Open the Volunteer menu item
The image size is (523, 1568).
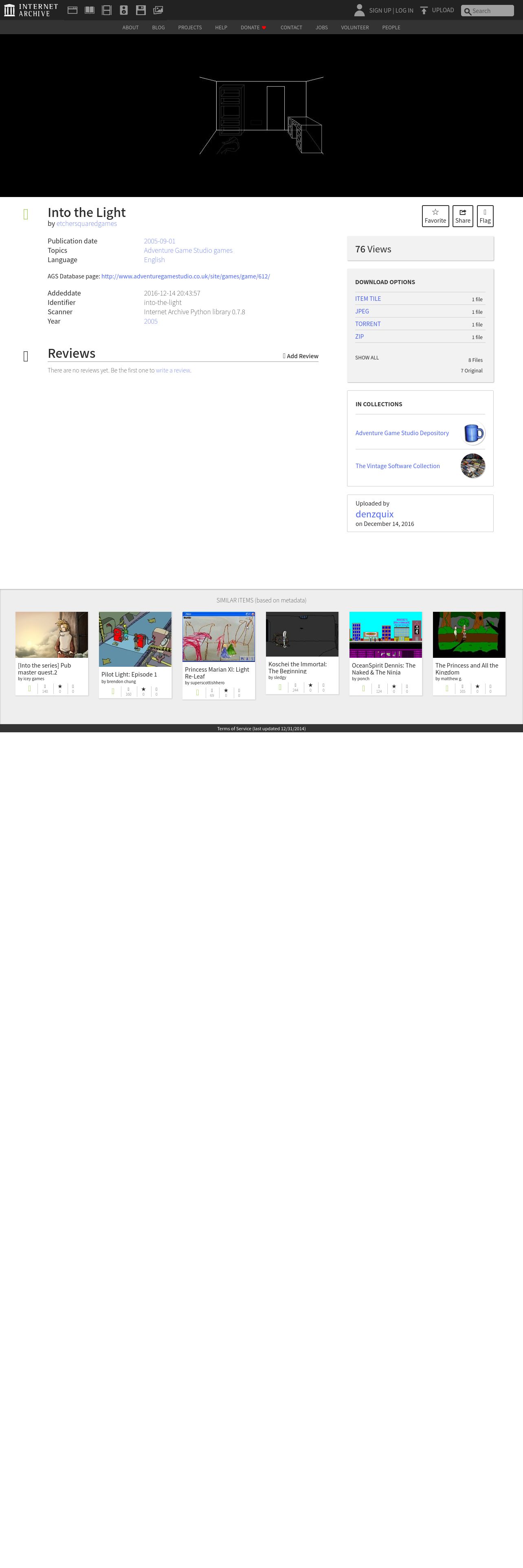tap(355, 27)
